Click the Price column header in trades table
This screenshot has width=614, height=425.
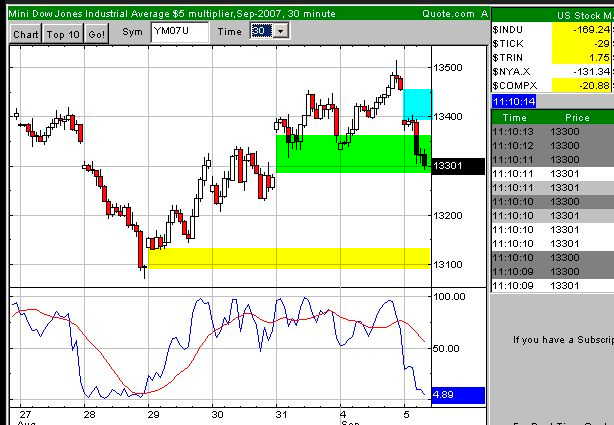point(577,117)
